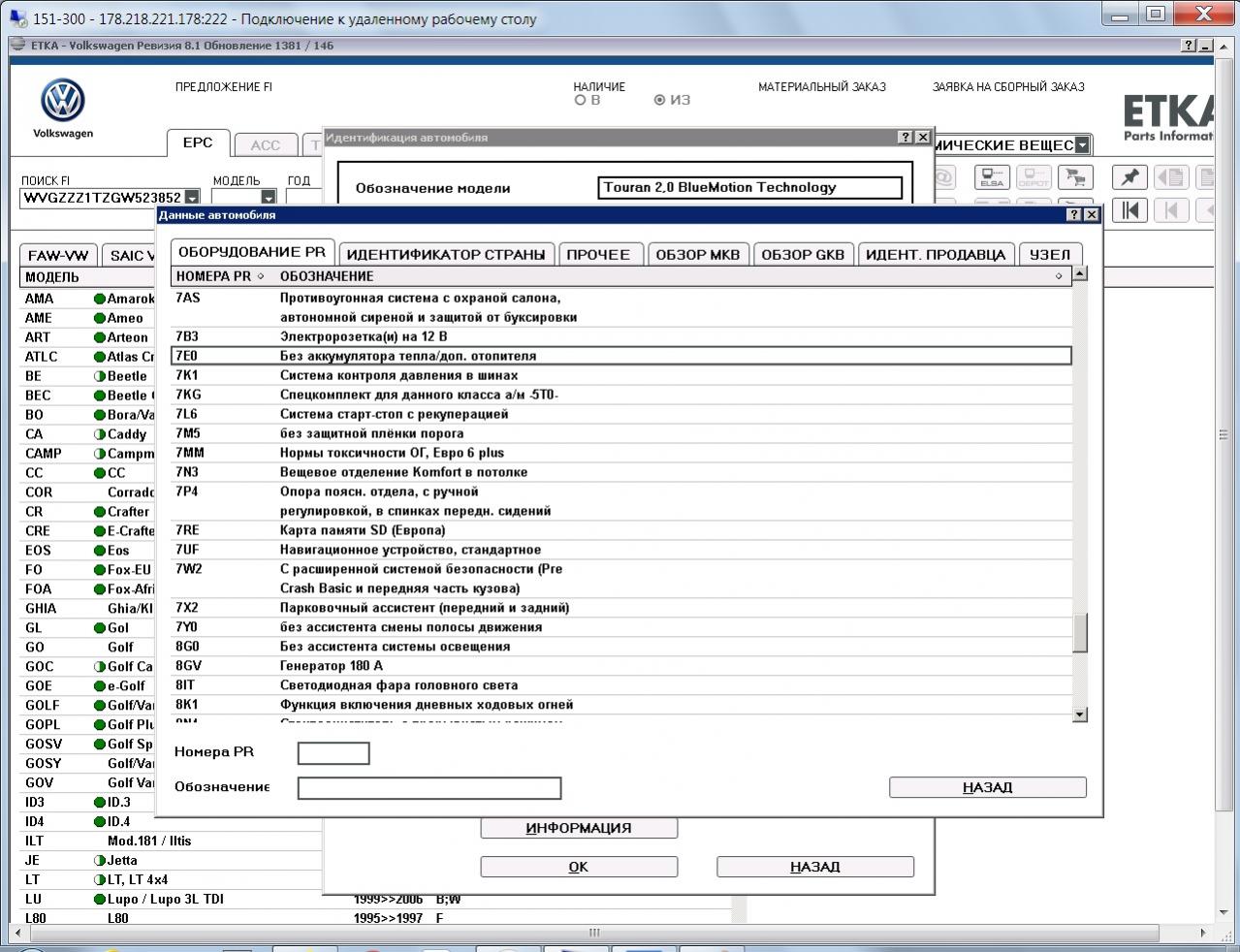Screen dimensions: 1240x952
Task: Select the ACC tab
Action: click(x=265, y=145)
